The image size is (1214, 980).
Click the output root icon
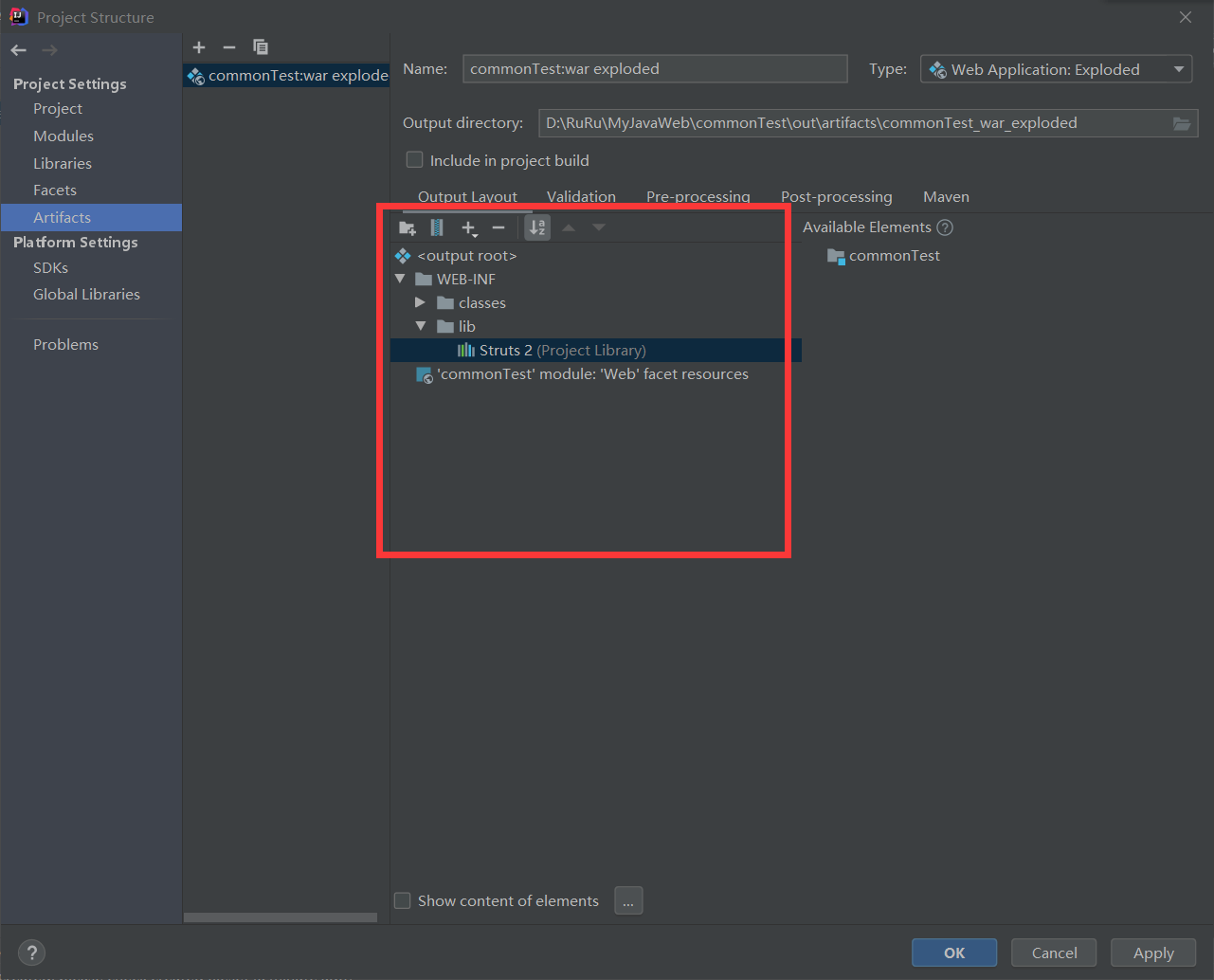tap(403, 256)
